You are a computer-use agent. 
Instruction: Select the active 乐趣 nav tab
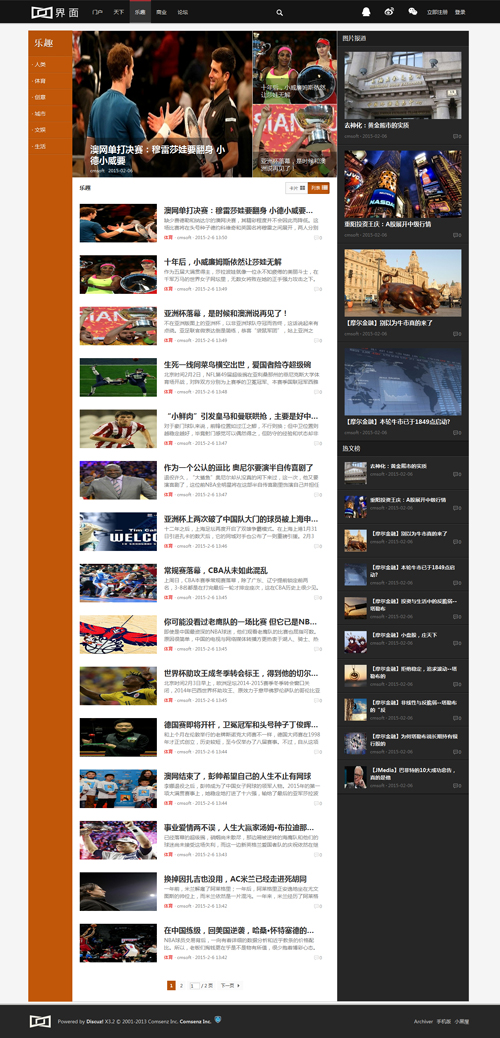[140, 12]
